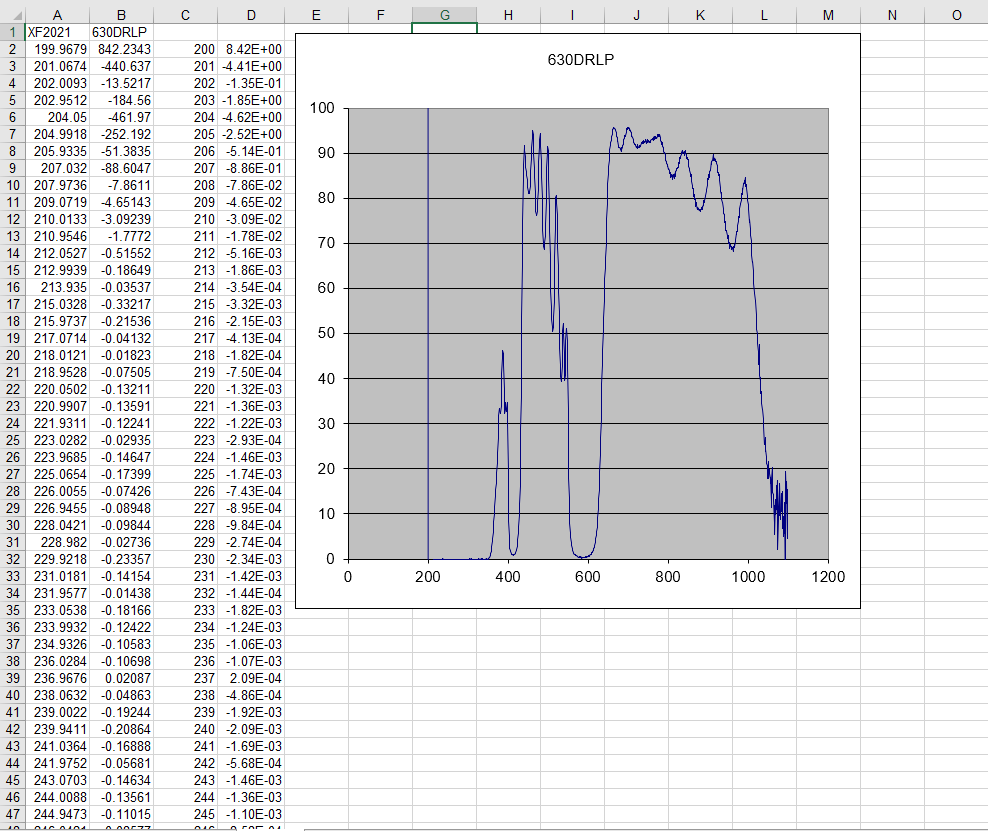Click the 1200 label on horizontal axis
Viewport: 988px width, 831px height.
(828, 577)
